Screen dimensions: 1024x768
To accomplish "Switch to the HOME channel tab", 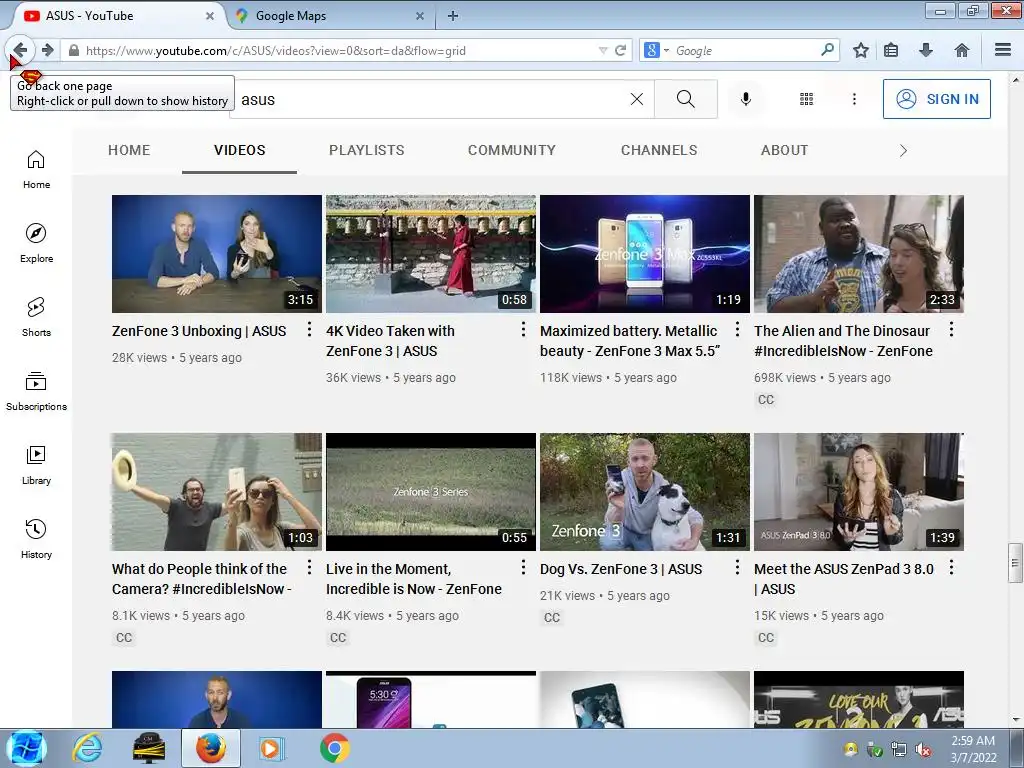I will coord(129,150).
